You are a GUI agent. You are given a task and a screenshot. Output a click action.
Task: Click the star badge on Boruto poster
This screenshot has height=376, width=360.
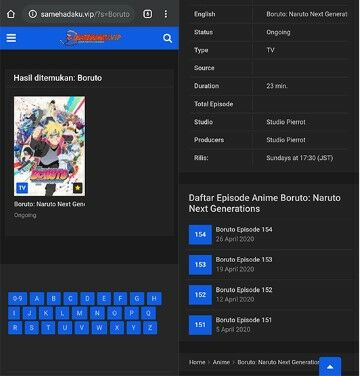point(78,188)
